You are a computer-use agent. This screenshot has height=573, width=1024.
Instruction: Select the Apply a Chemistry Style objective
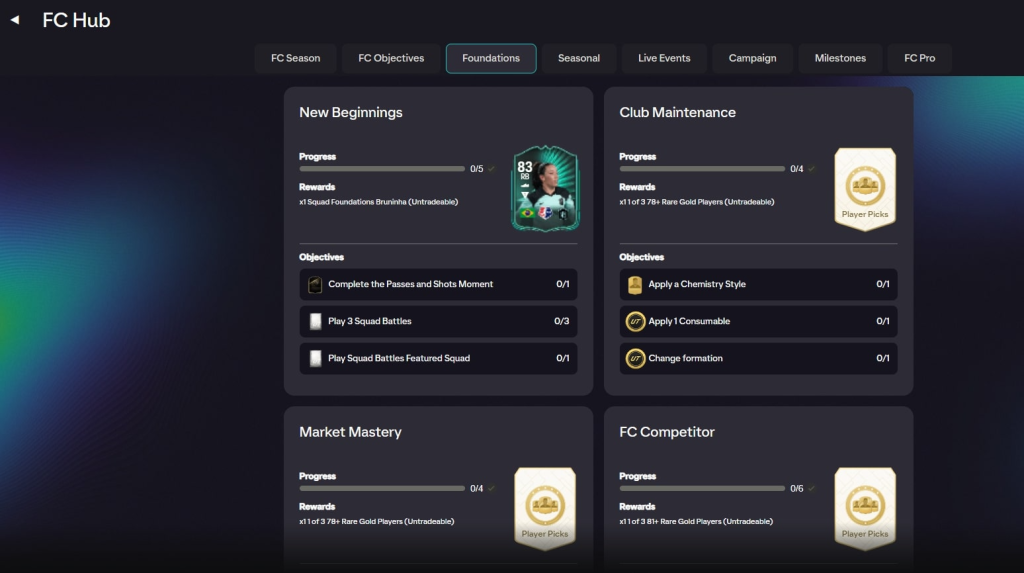758,284
